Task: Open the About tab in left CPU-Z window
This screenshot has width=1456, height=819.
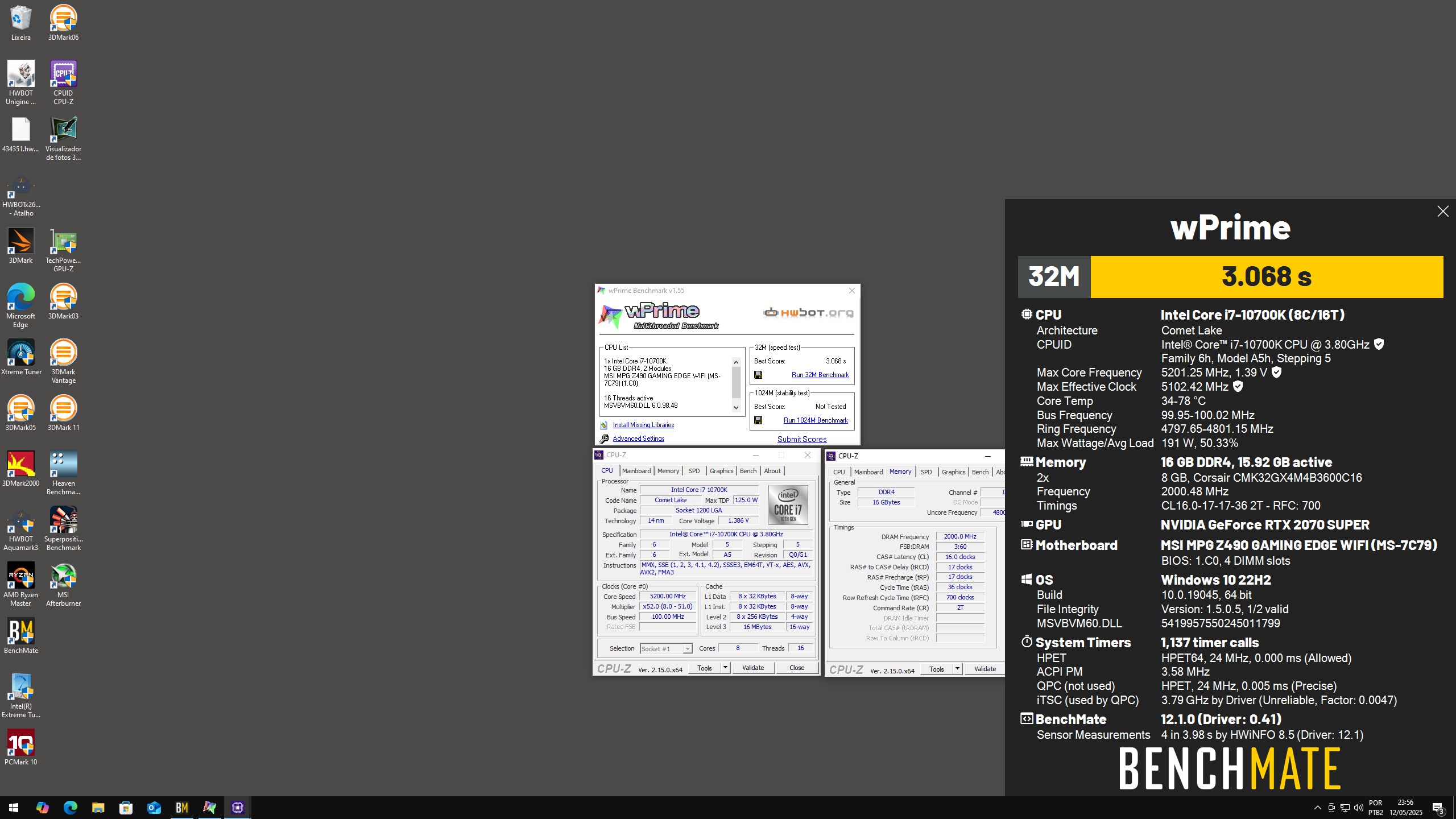Action: 772,471
